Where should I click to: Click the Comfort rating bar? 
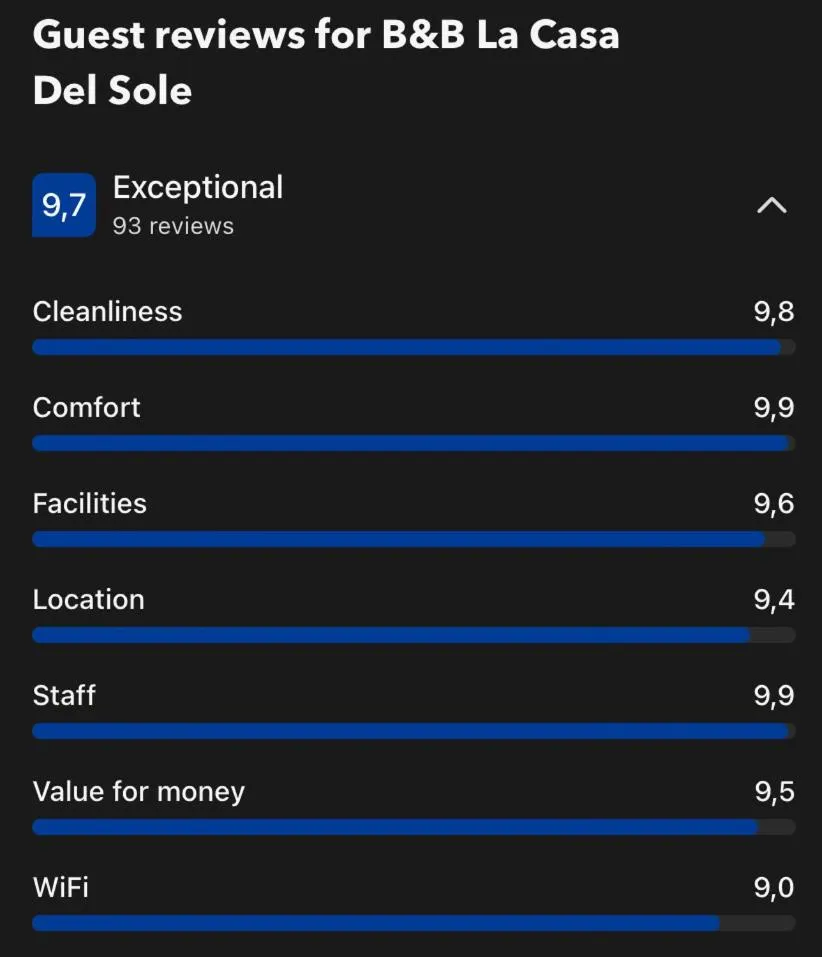[413, 443]
